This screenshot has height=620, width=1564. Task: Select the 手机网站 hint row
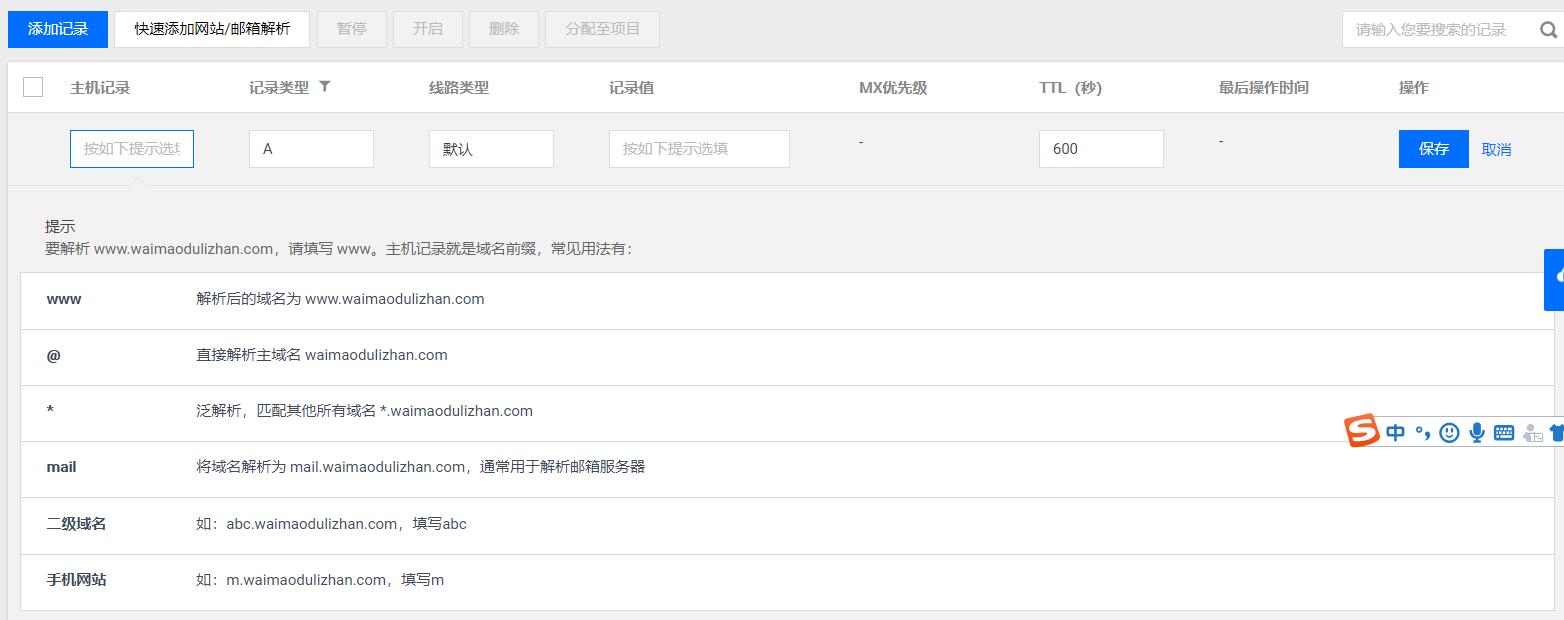[x=787, y=582]
